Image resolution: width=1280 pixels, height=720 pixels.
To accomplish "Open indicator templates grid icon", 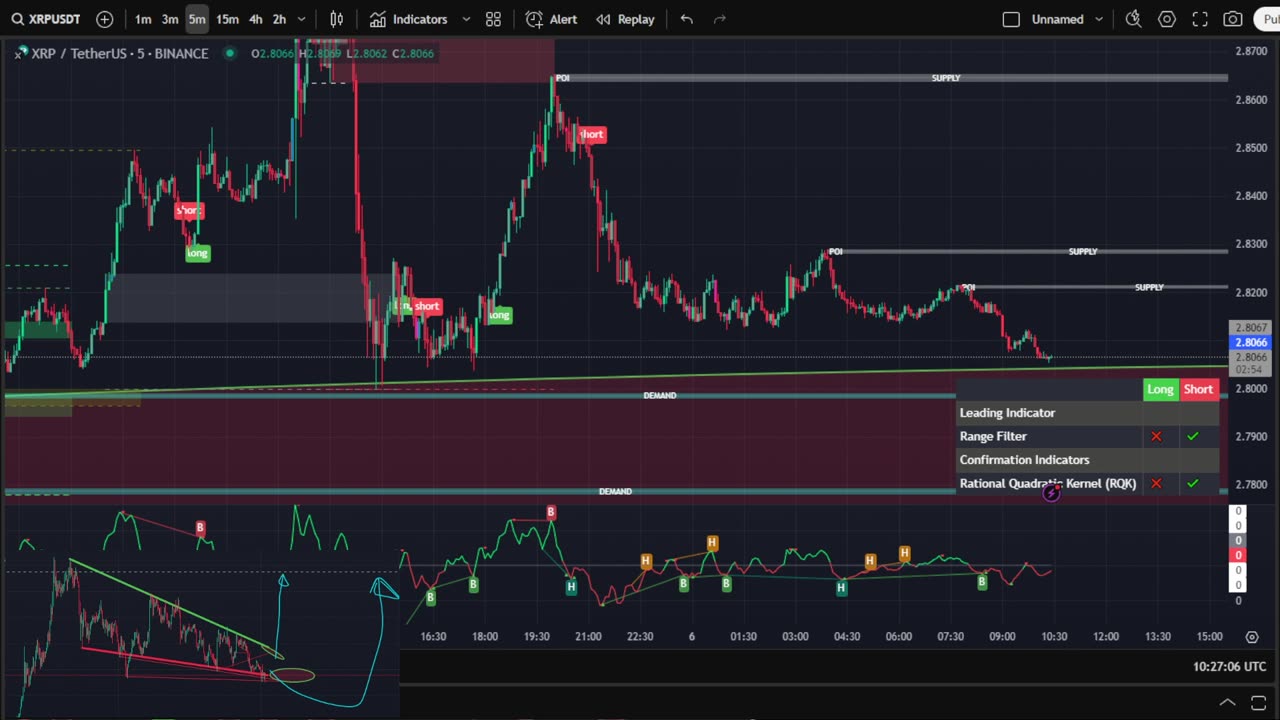I will coord(493,19).
